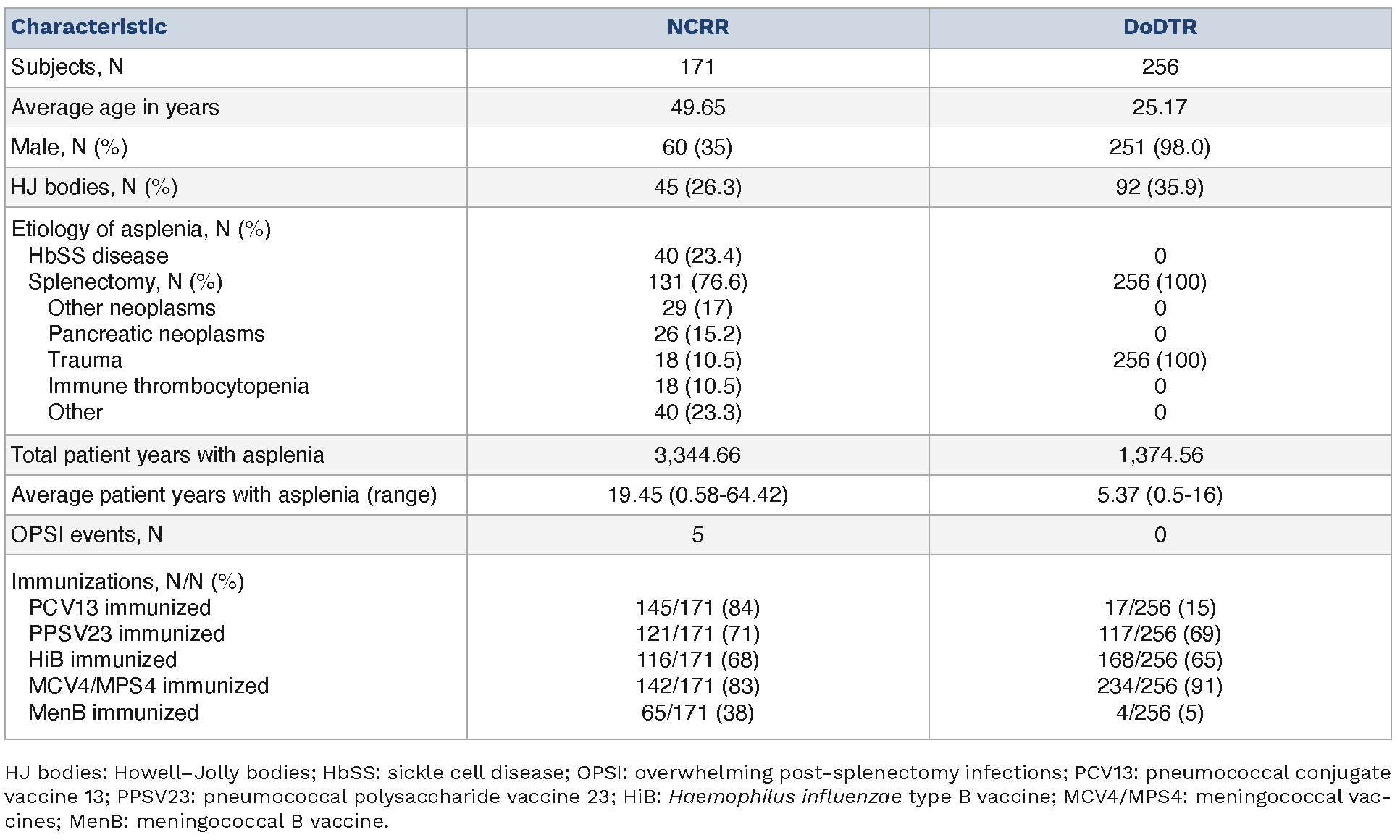1400x840 pixels.
Task: Select the NCRR column header
Action: [697, 27]
